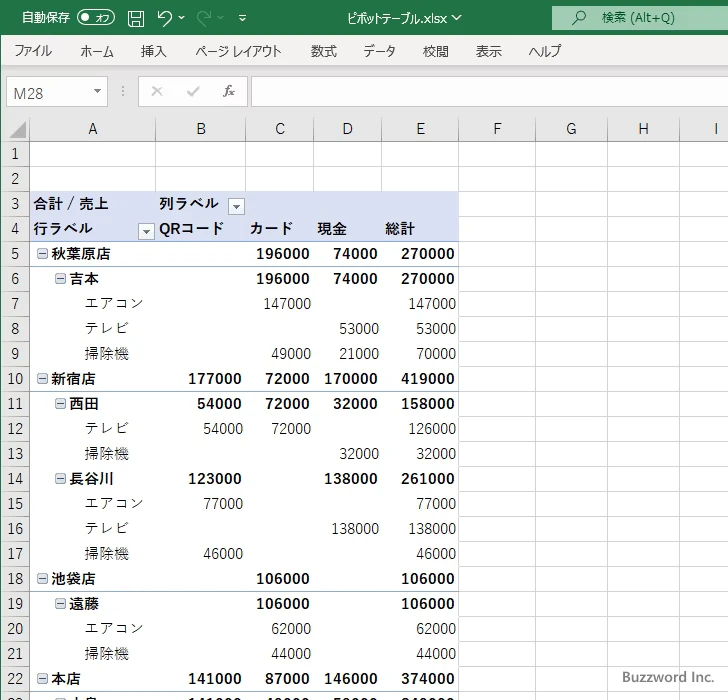Open the ホーム ribbon tab
The height and width of the screenshot is (700, 728).
pos(97,51)
